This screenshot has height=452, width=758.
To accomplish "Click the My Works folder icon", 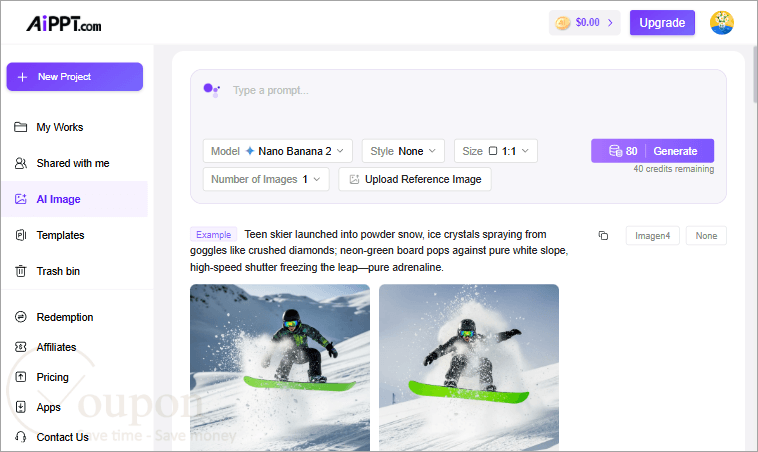I will [20, 127].
